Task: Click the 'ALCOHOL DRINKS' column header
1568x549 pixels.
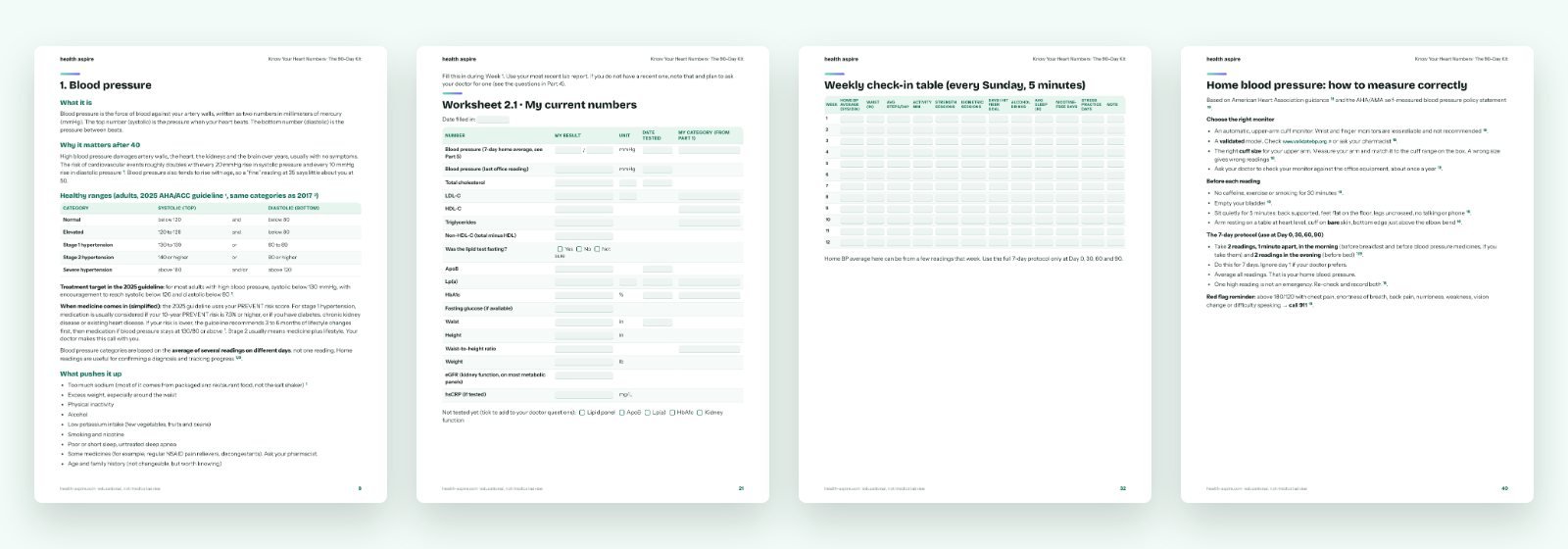Action: 1020,103
